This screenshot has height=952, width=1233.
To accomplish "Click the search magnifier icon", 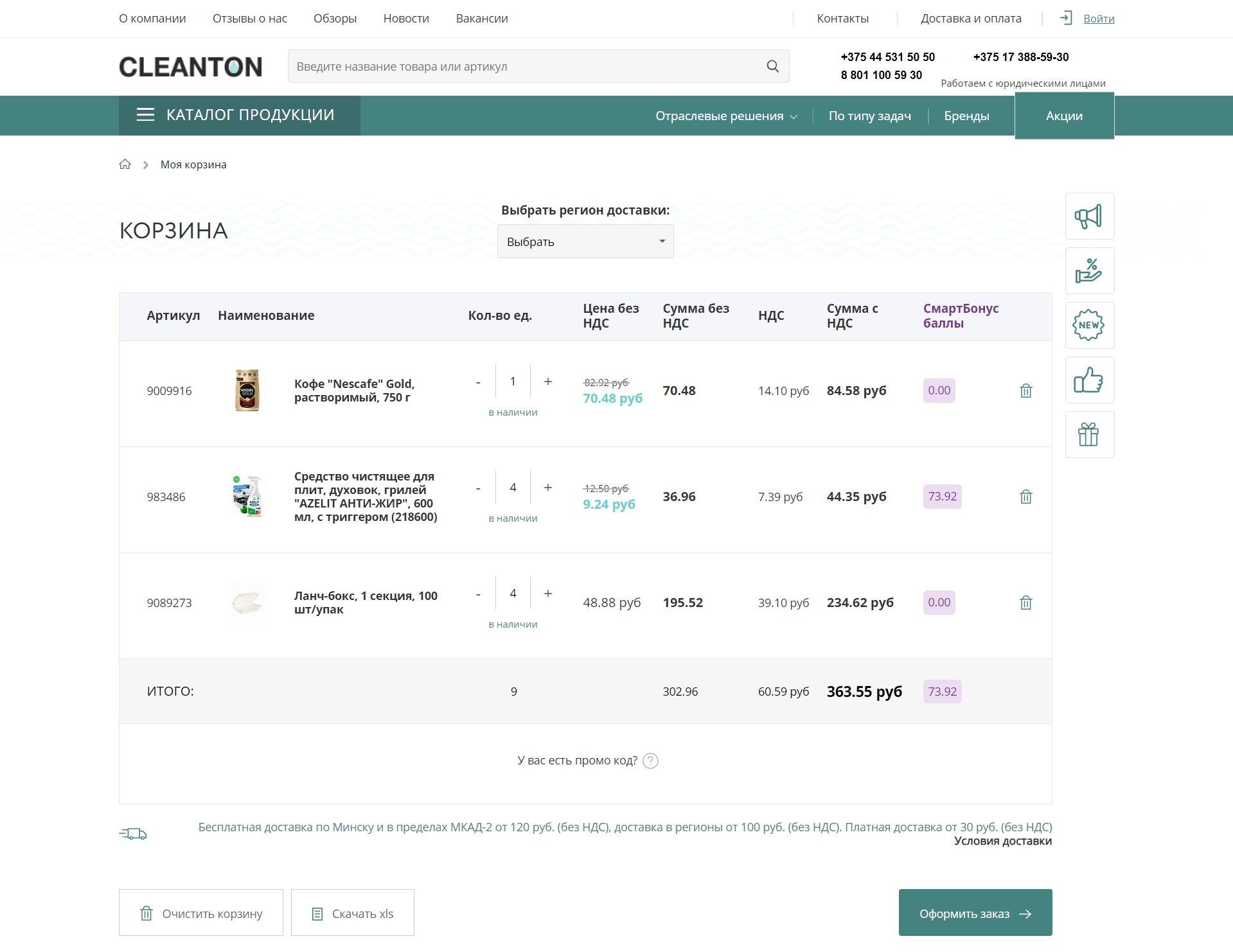I will pyautogui.click(x=772, y=66).
